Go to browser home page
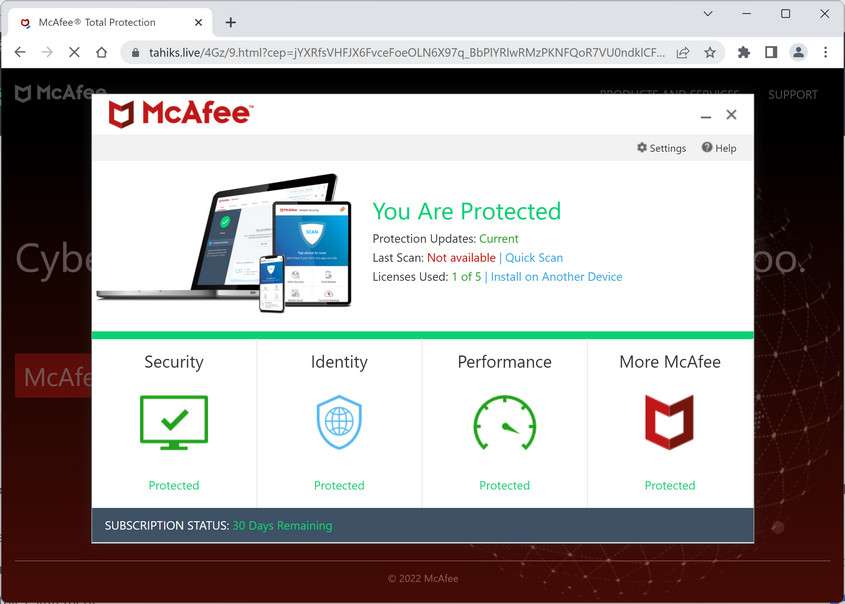Screen dimensions: 845x604 point(101,52)
